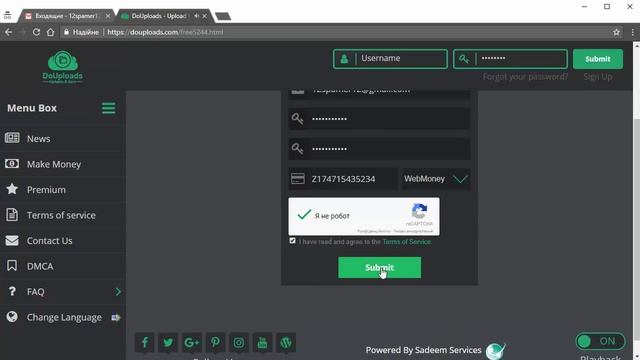The image size is (640, 360).
Task: Toggle the ON switch at bottom right
Action: [600, 341]
